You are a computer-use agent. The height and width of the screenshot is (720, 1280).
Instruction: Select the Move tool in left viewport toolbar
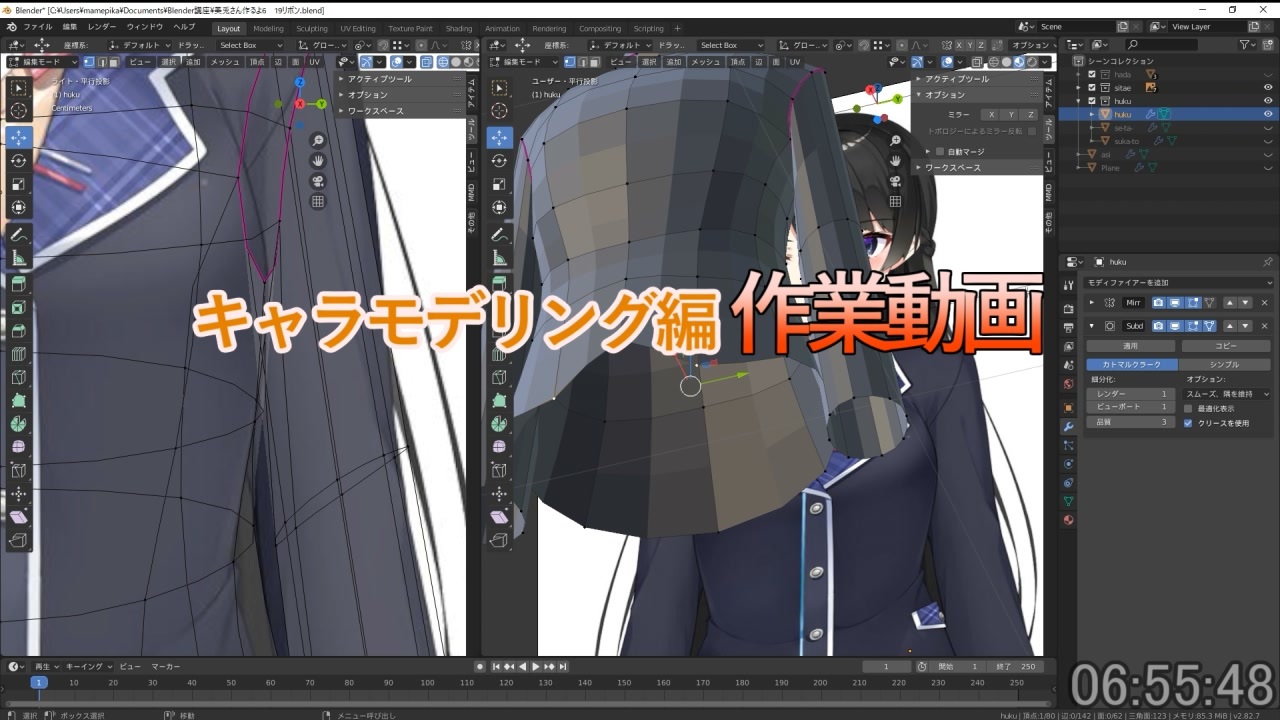point(18,137)
